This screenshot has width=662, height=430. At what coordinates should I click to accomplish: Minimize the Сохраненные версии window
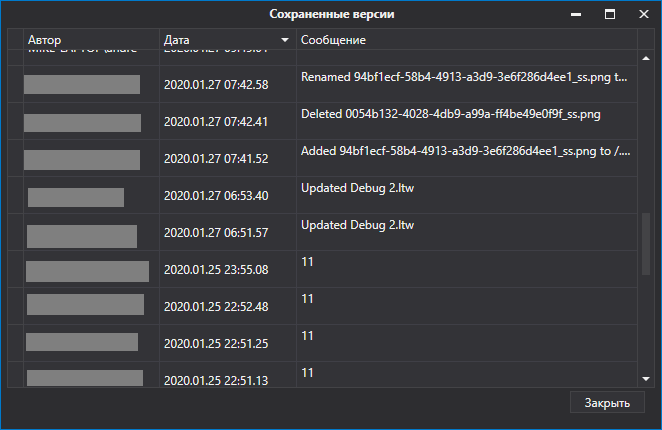[576, 14]
